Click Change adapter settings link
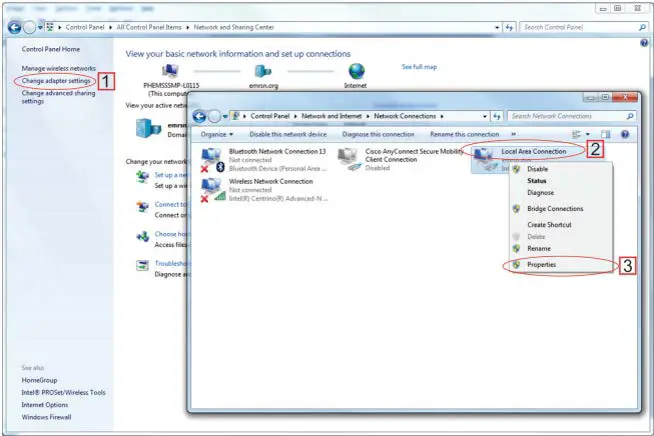 [x=56, y=81]
